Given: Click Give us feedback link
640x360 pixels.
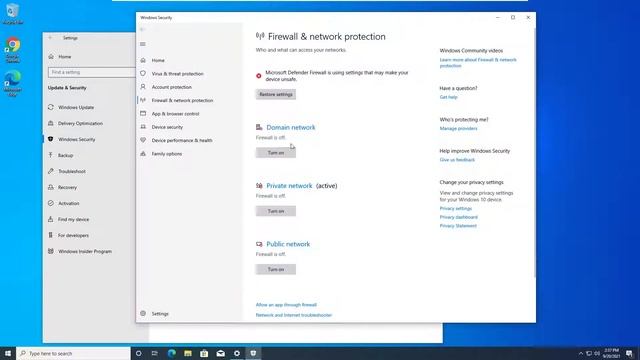Looking at the screenshot, I should click(x=457, y=160).
